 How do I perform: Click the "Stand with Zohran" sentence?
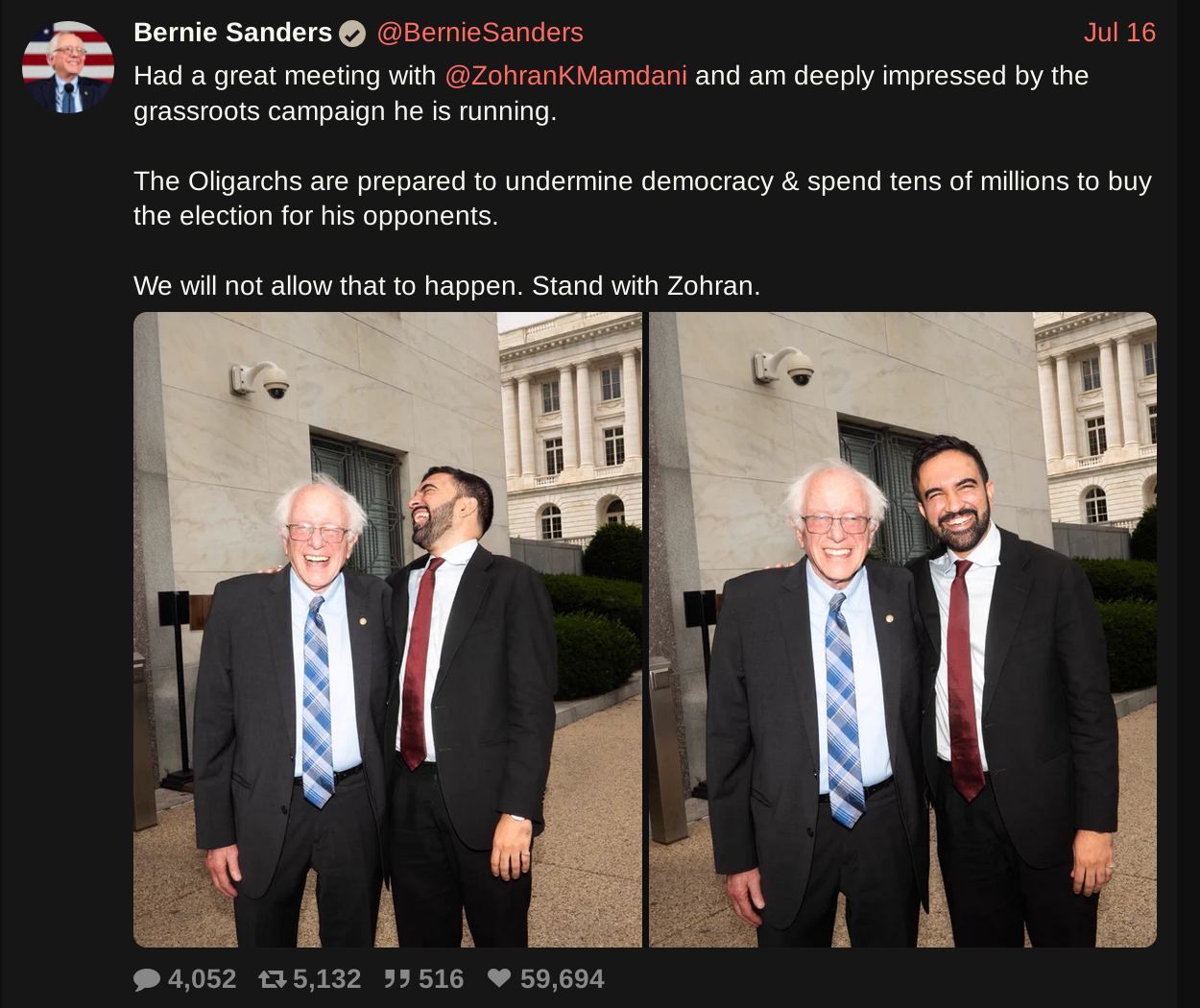coord(646,286)
